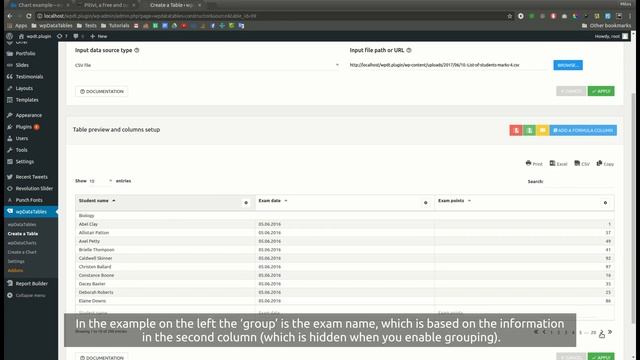
Task: Click the green table action button
Action: (529, 130)
